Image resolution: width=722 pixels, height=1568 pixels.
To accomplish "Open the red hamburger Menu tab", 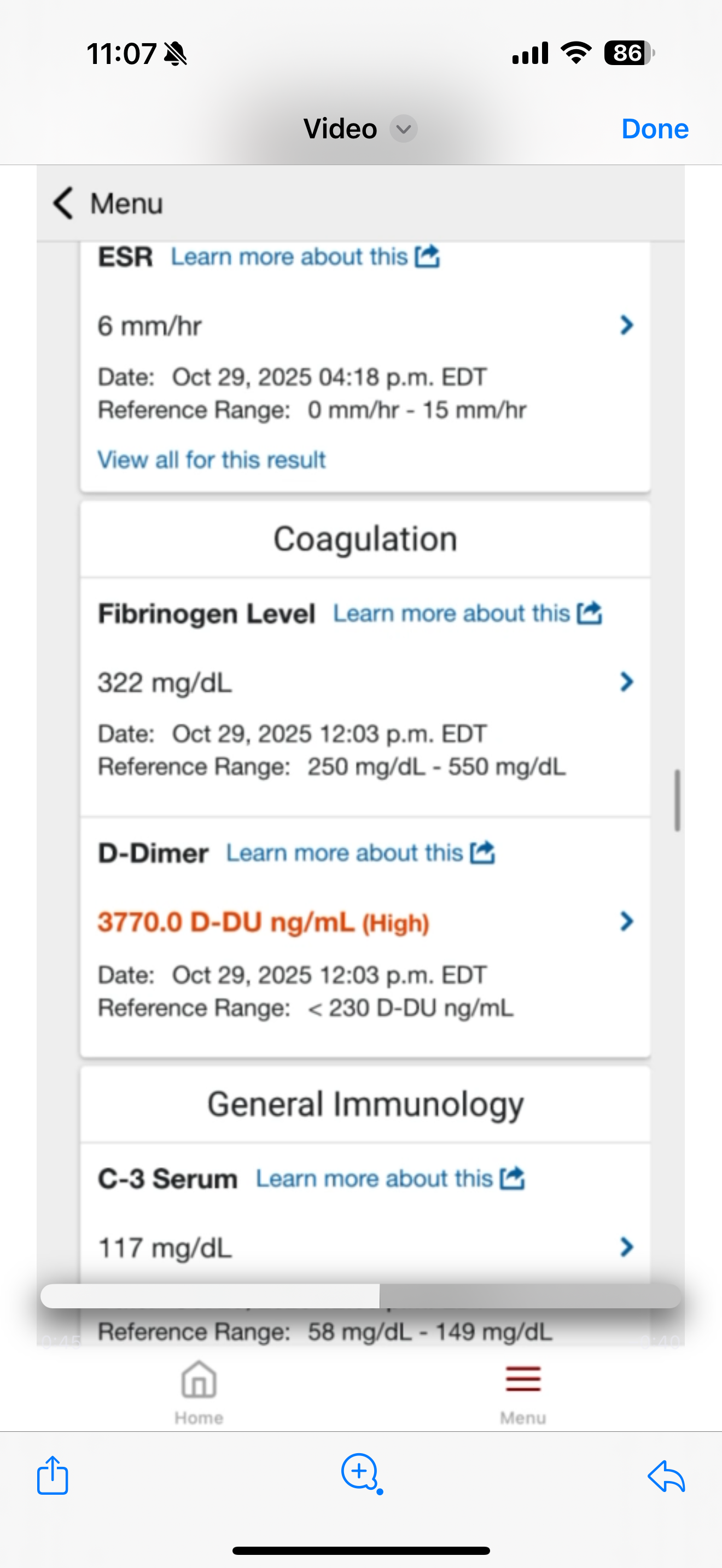I will click(523, 1391).
